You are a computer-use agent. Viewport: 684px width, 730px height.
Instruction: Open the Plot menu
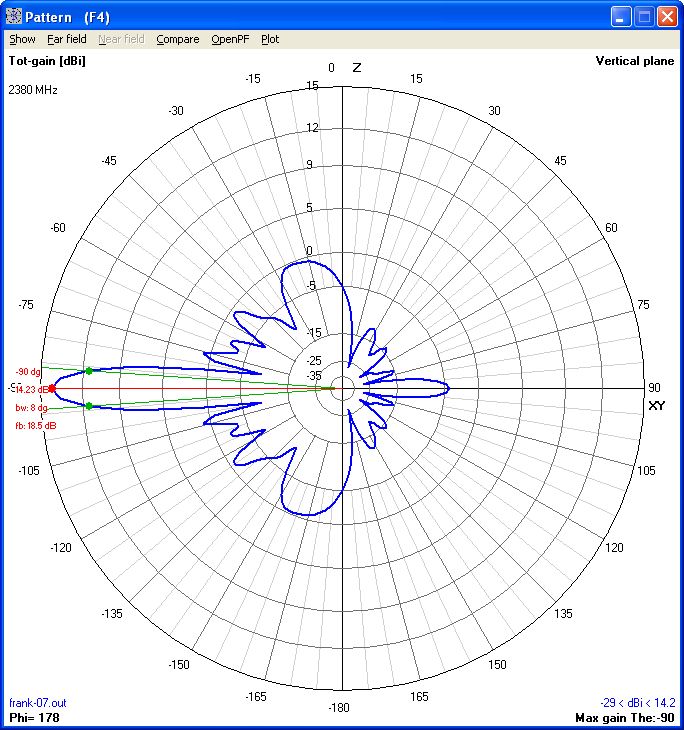click(270, 39)
